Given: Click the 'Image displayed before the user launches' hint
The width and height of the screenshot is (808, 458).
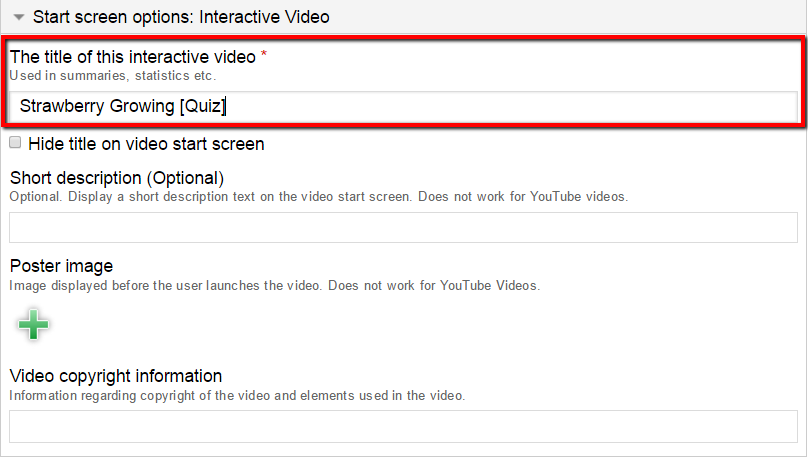Looking at the screenshot, I should tap(274, 285).
